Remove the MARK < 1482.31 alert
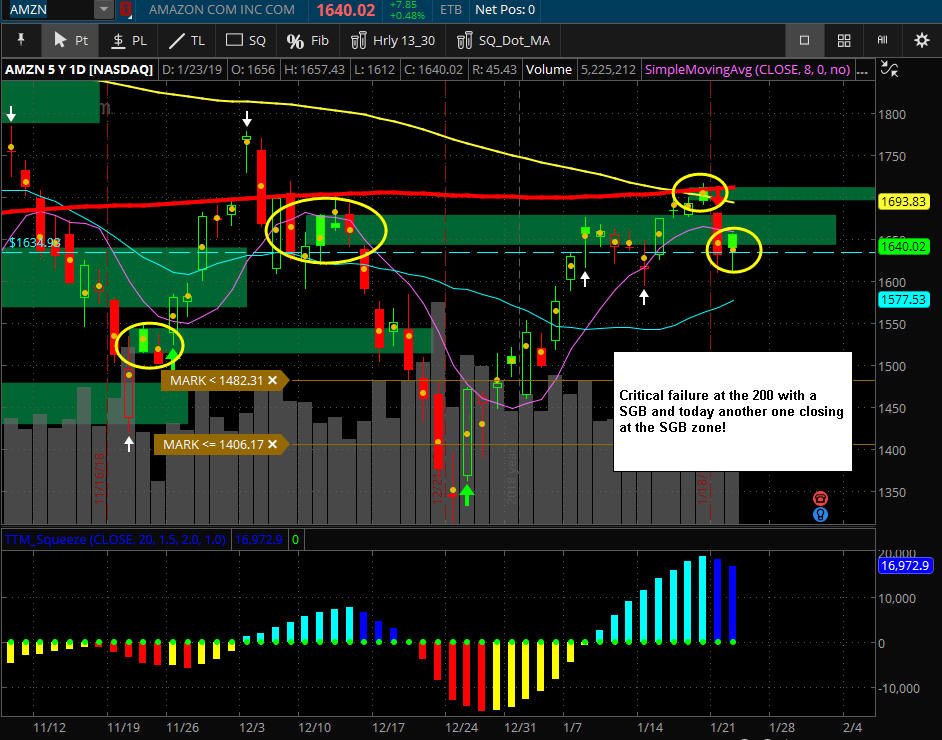942x740 pixels. 273,380
